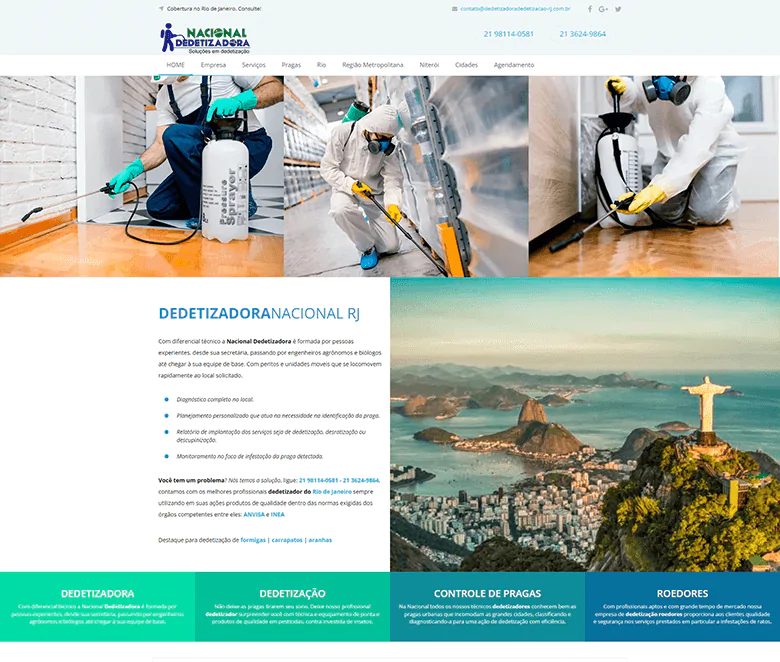The image size is (780, 662).
Task: Open the Rio menu item
Action: [x=321, y=65]
